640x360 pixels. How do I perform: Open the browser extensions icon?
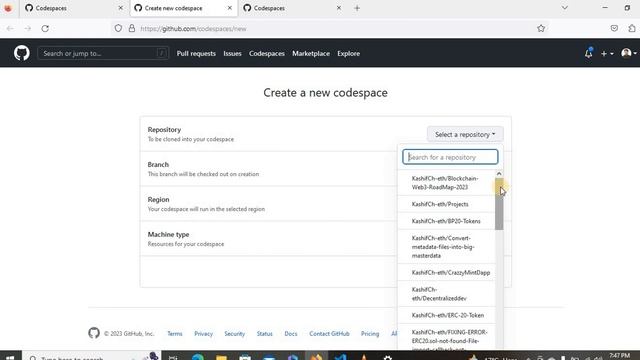tap(632, 28)
